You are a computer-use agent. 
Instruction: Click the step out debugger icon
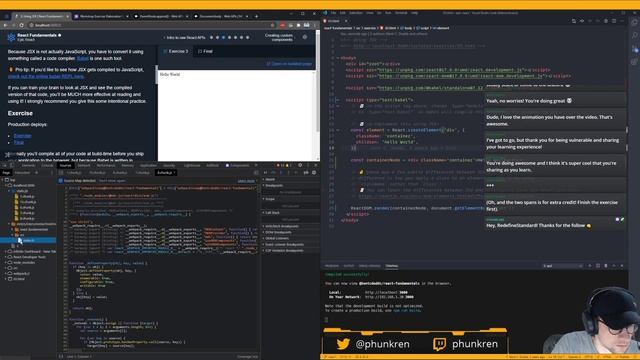coord(289,173)
